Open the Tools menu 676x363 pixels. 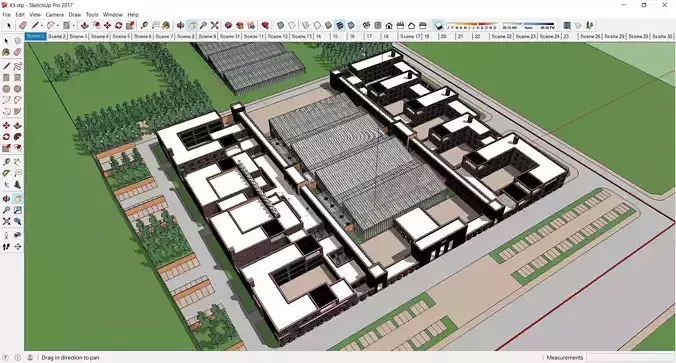click(92, 15)
